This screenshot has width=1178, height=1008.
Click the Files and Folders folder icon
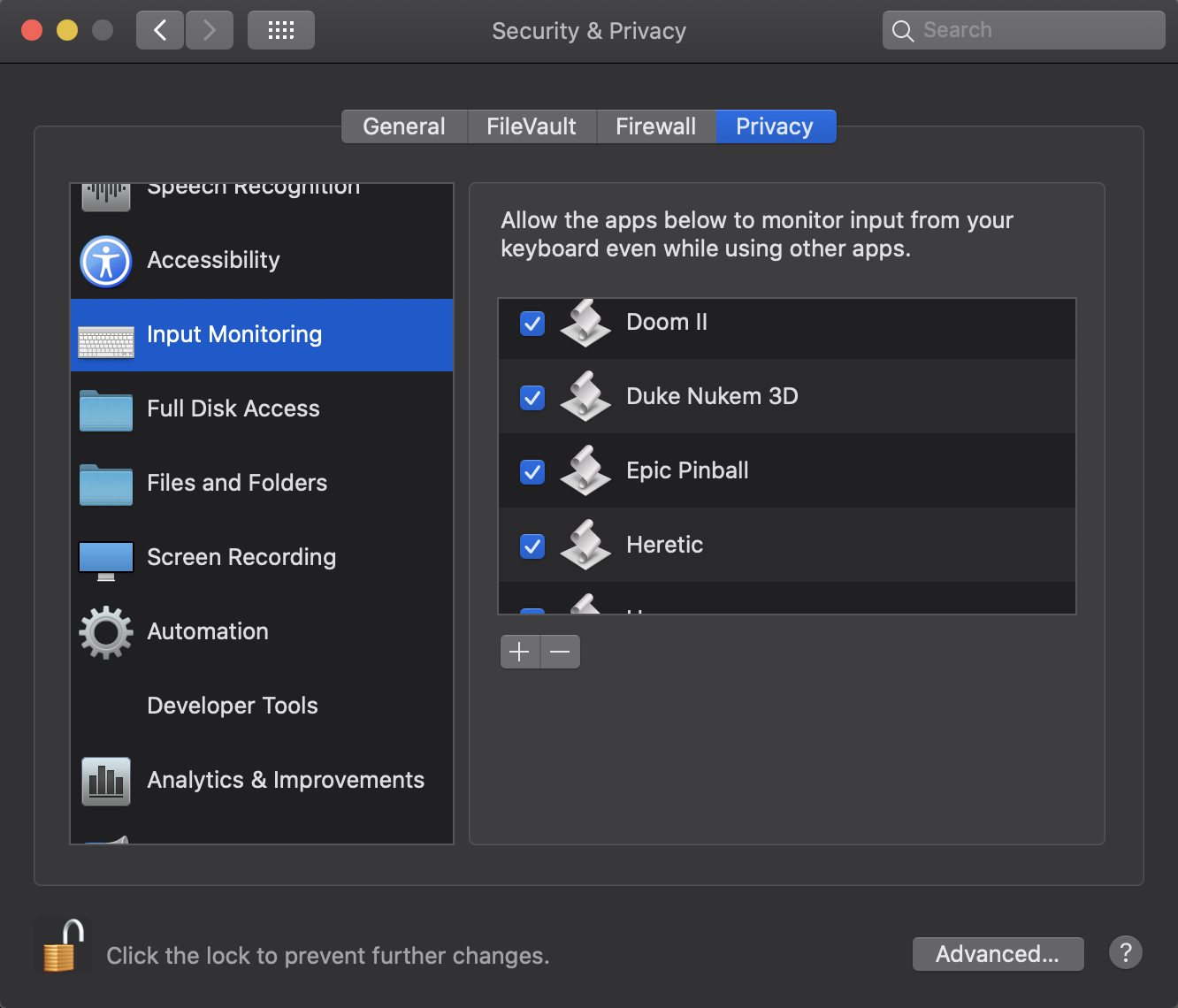pos(106,485)
